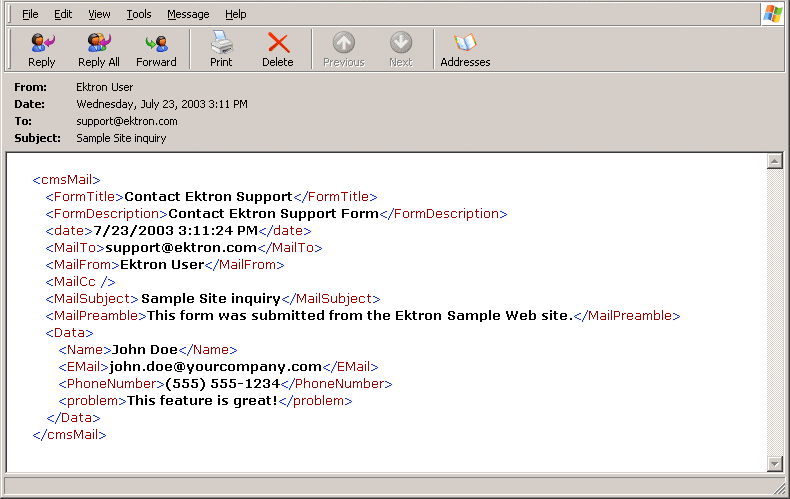Click the closing cmsMail tag
Screen dimensions: 790x499
(x=70, y=435)
